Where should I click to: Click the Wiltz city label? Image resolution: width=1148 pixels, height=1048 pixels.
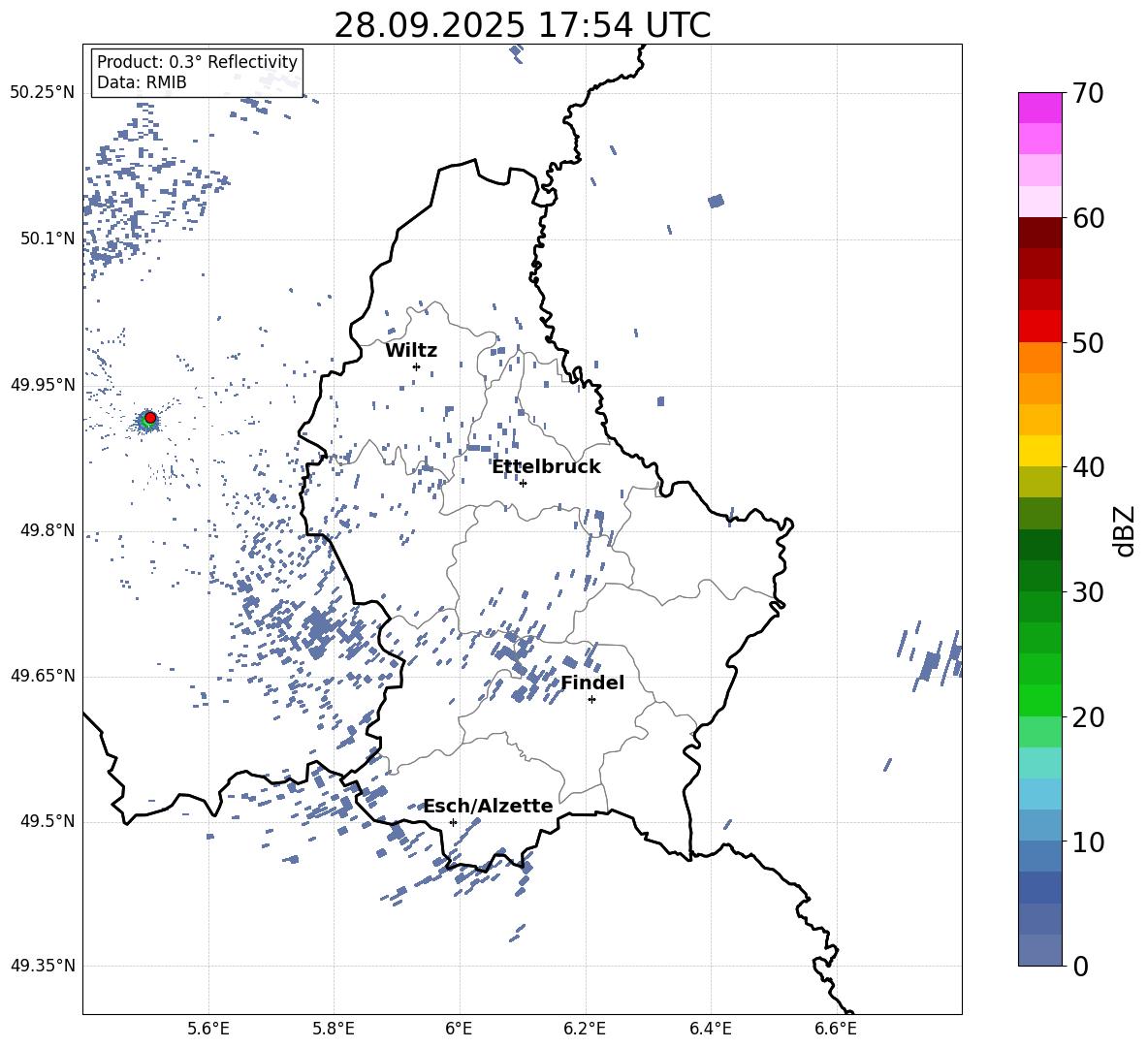point(411,351)
